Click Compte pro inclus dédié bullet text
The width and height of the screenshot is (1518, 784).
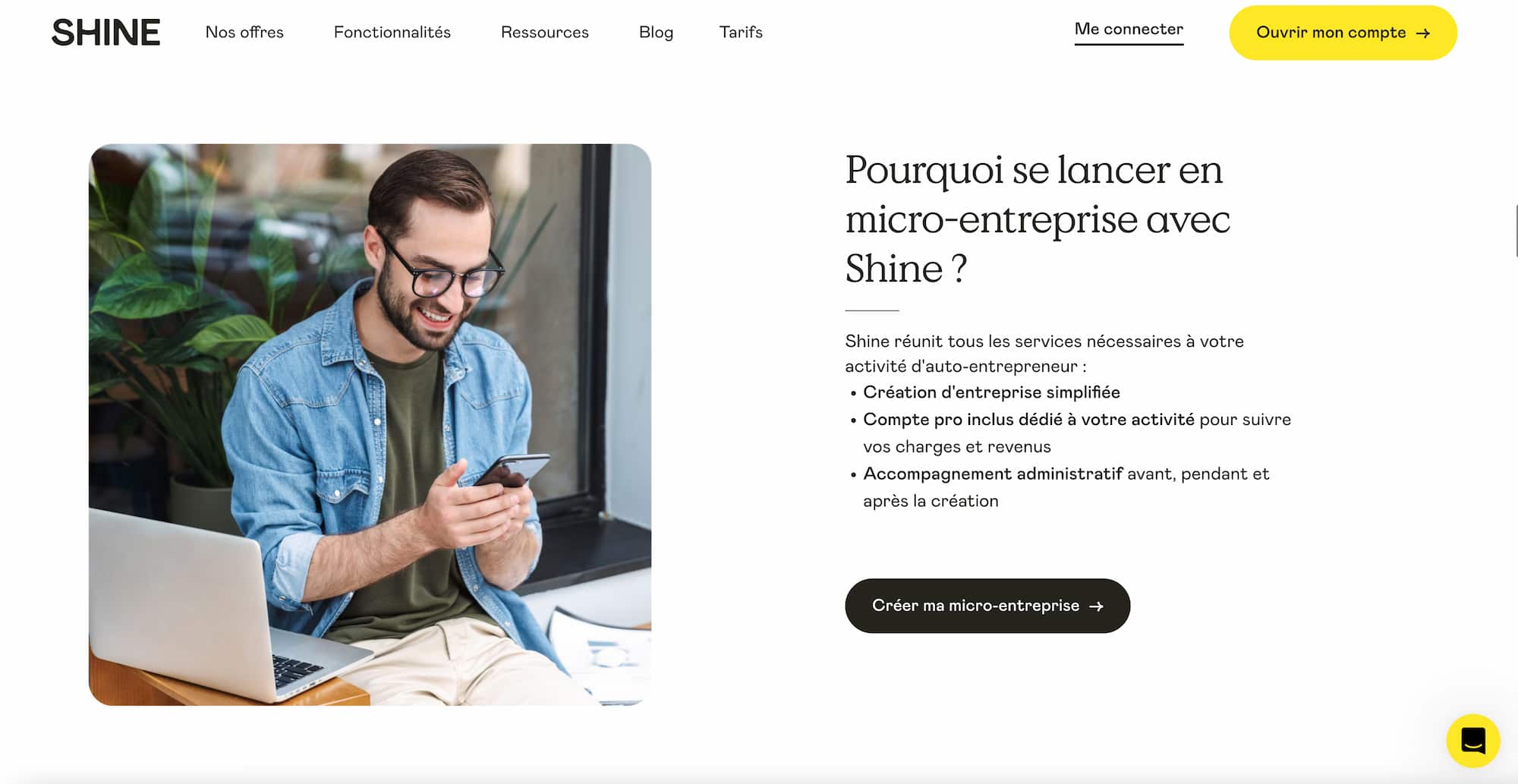click(1077, 433)
